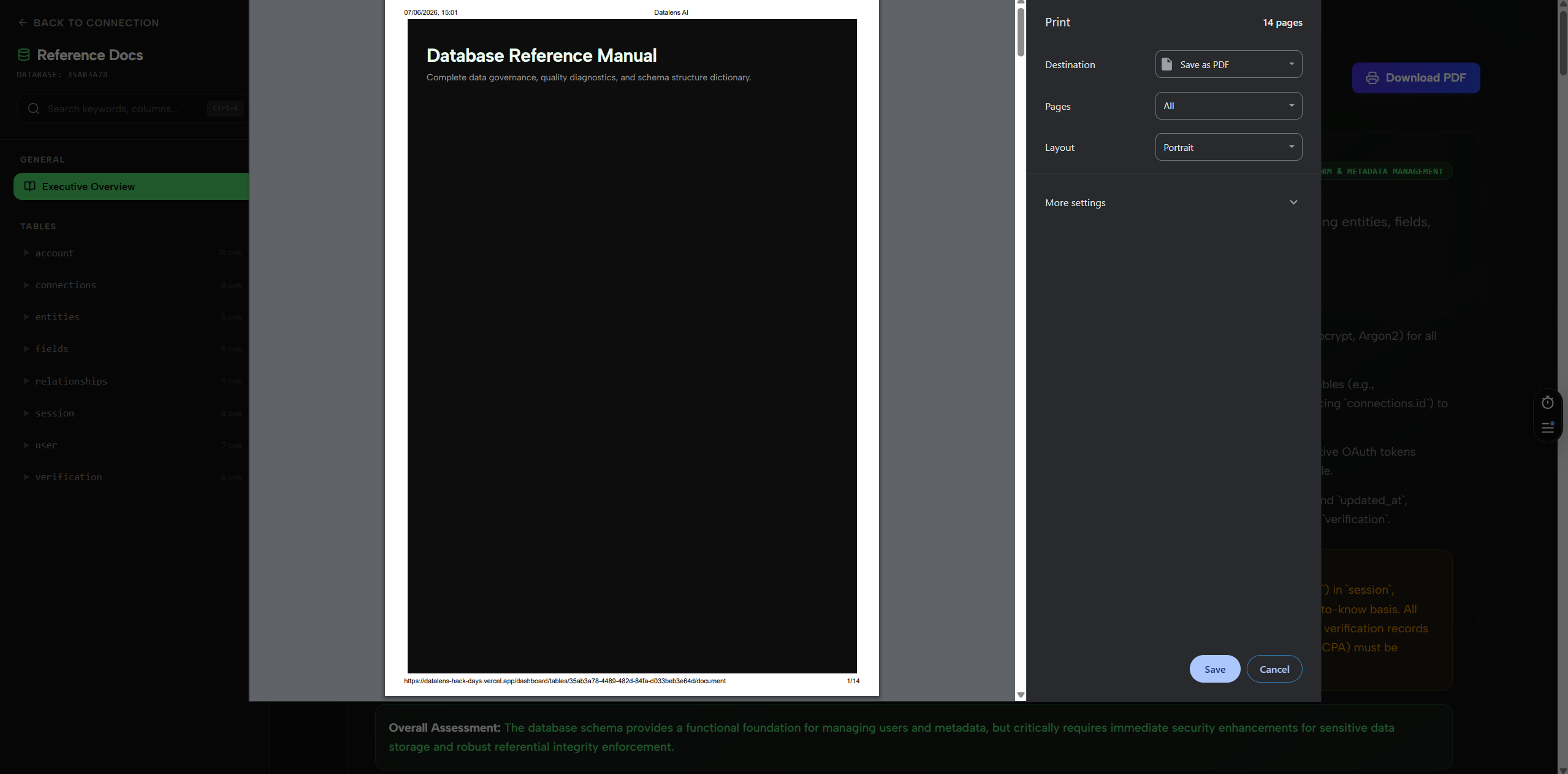
Task: Select Executive Overview menu item
Action: tap(131, 186)
